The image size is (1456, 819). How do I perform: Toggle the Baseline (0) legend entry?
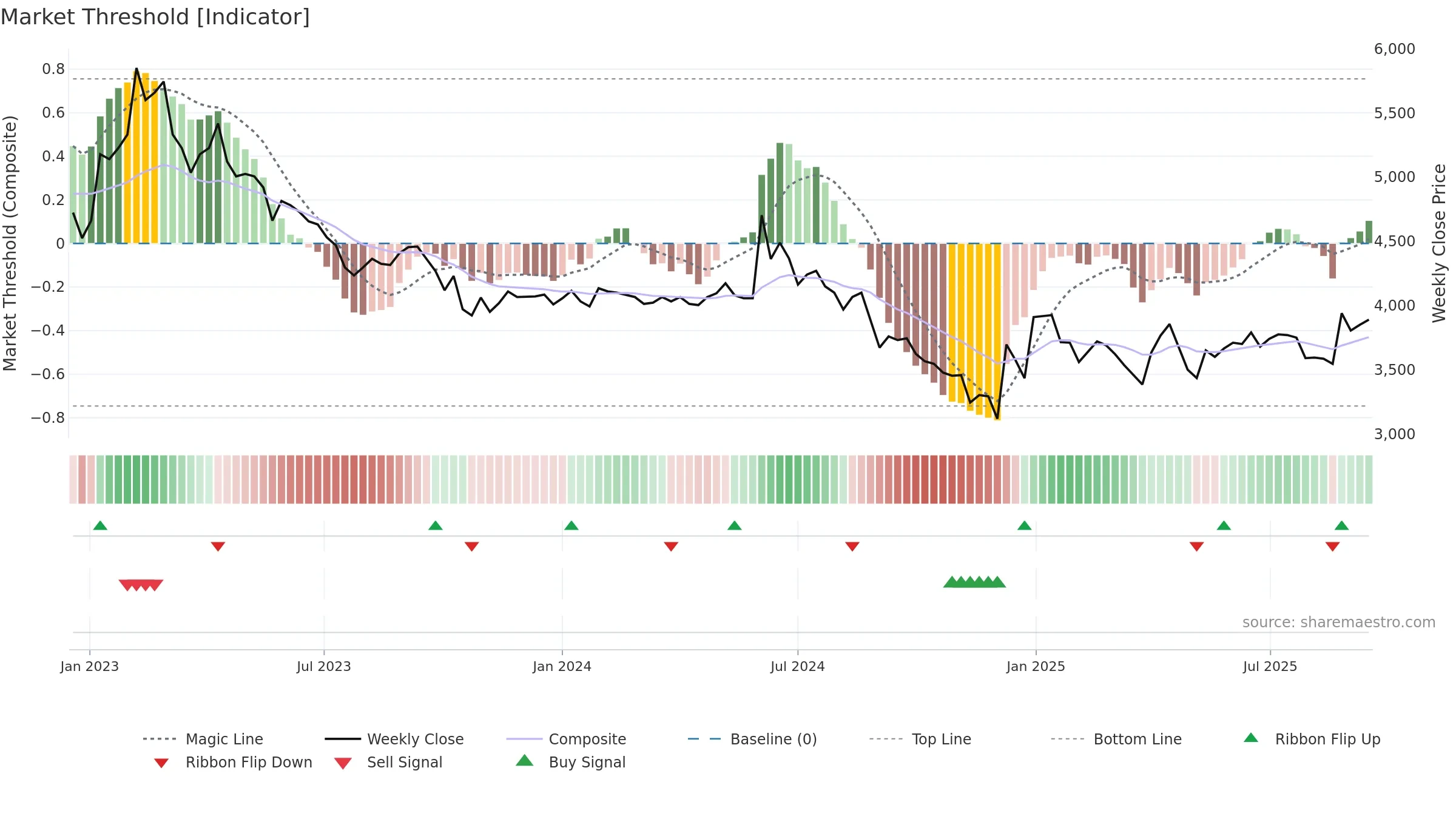tap(752, 739)
